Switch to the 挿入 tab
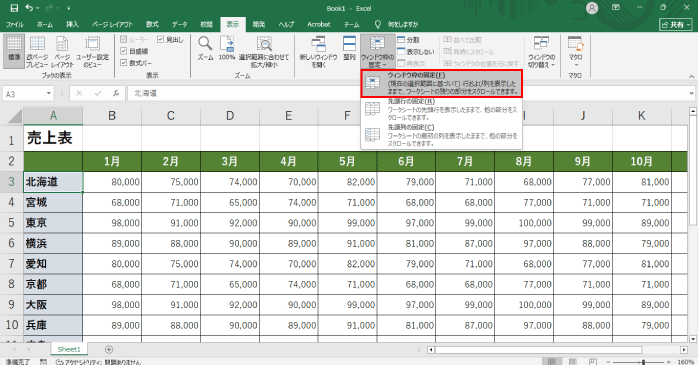The height and width of the screenshot is (365, 698). 73,24
